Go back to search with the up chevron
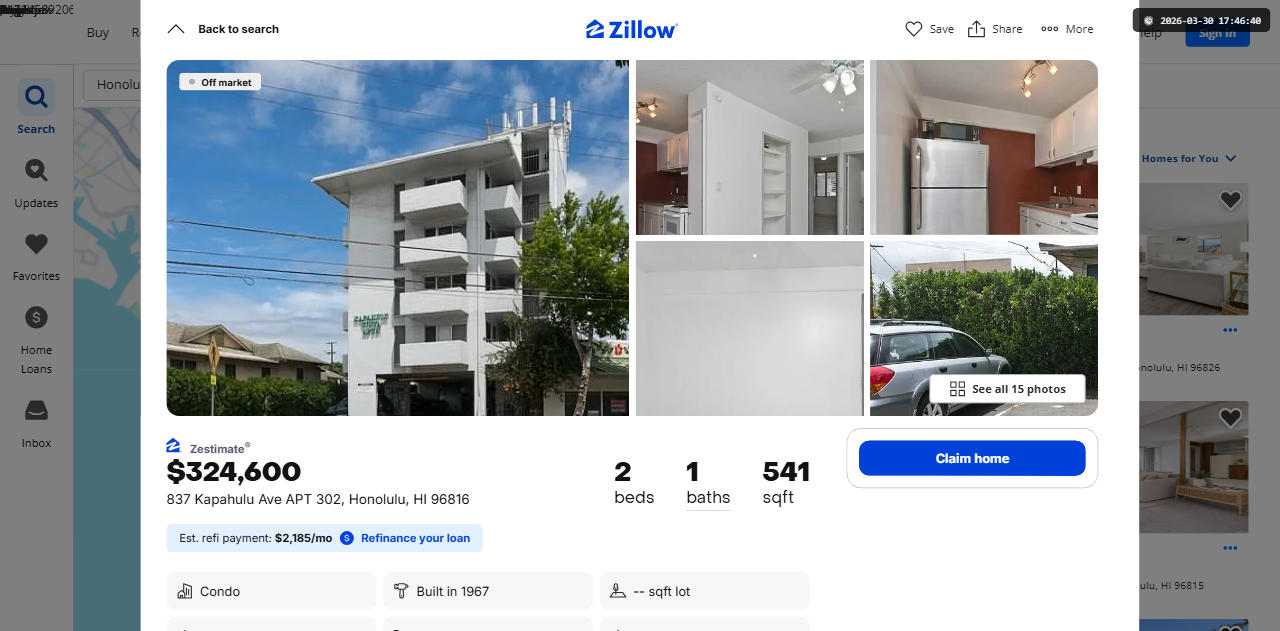The image size is (1280, 631). (176, 29)
